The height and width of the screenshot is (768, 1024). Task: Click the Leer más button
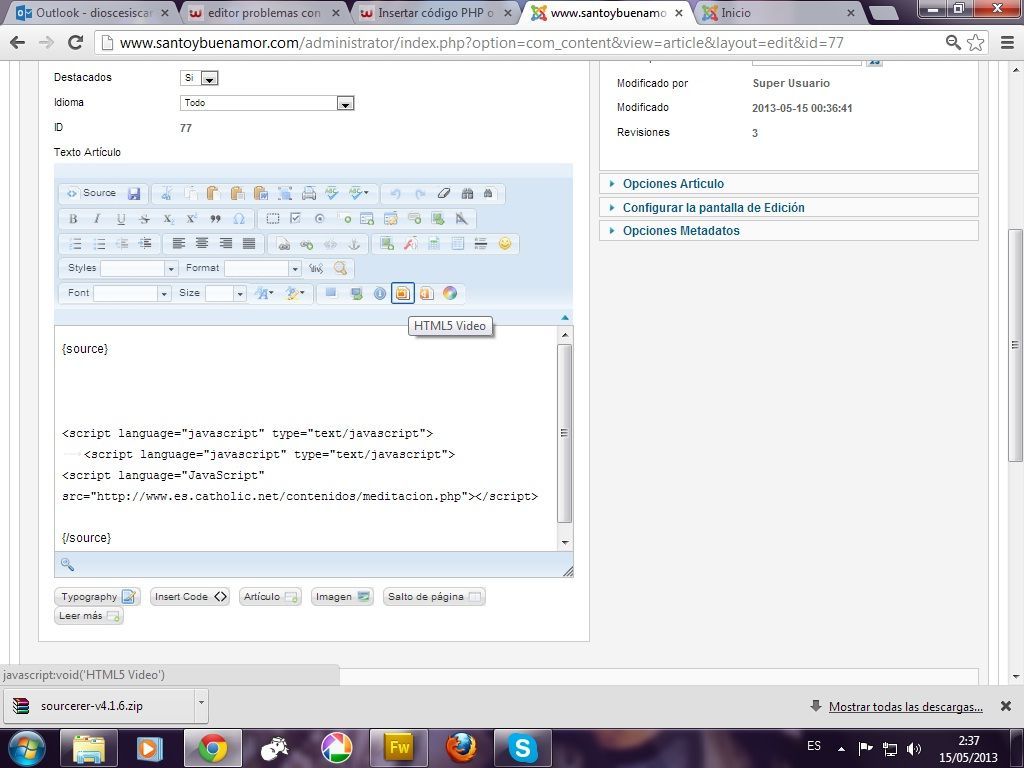tap(89, 616)
